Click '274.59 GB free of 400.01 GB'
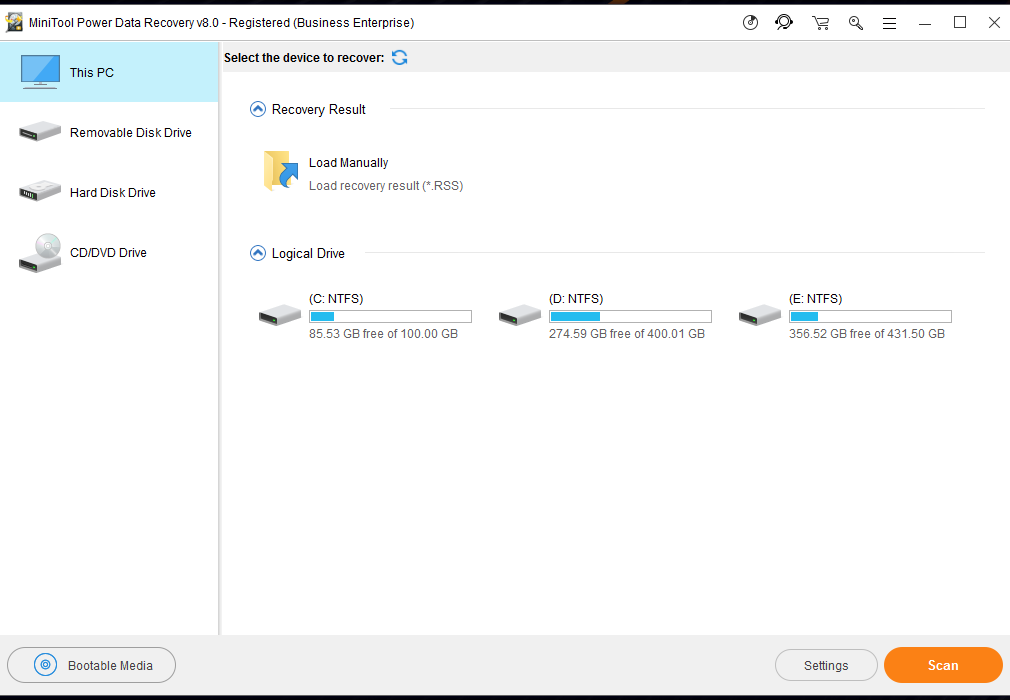This screenshot has height=700, width=1010. (x=627, y=334)
